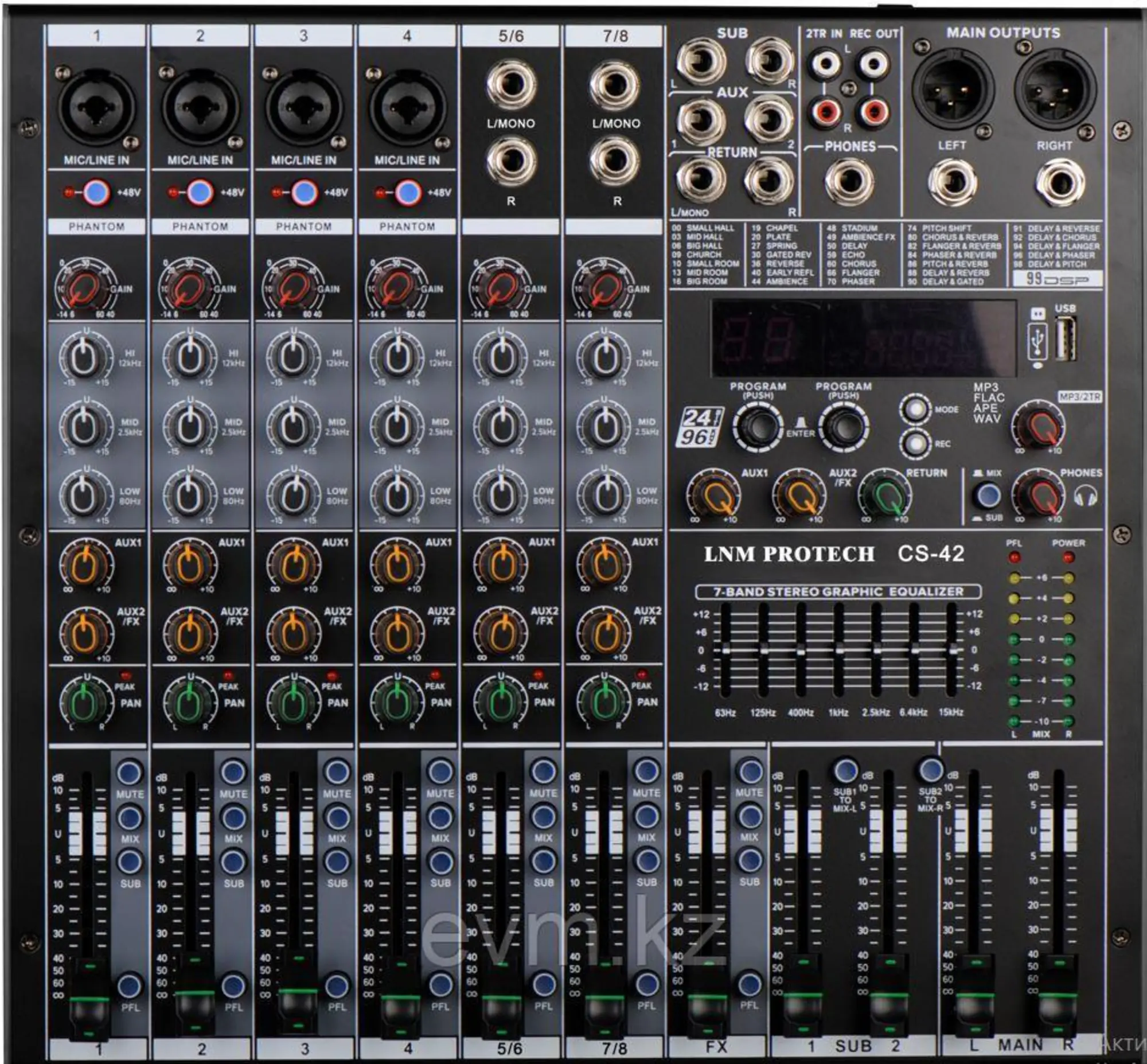Viewport: 1147px width, 1064px height.
Task: Click the USB port
Action: point(1065,339)
